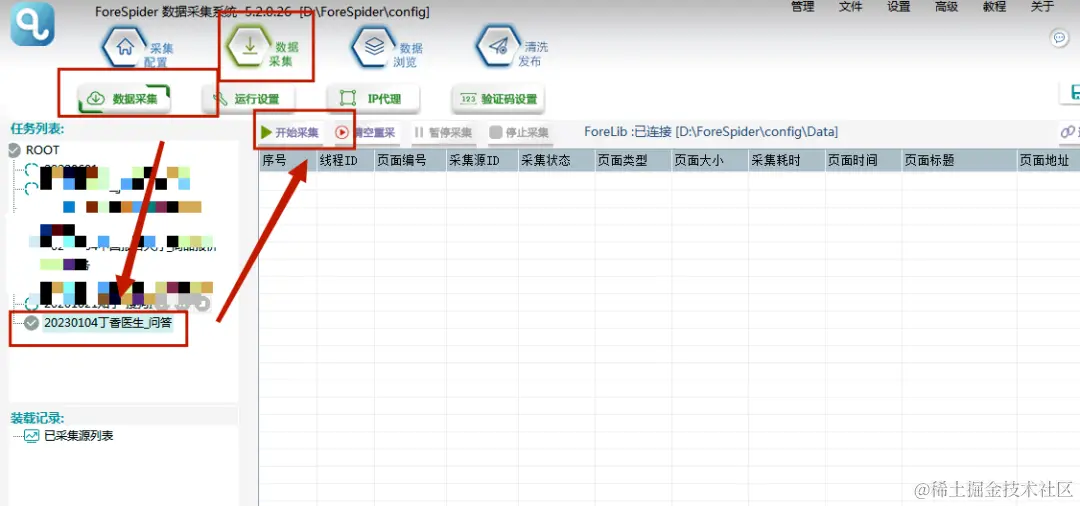Open the 管理 menu
Image resolution: width=1080 pixels, height=506 pixels.
click(802, 7)
